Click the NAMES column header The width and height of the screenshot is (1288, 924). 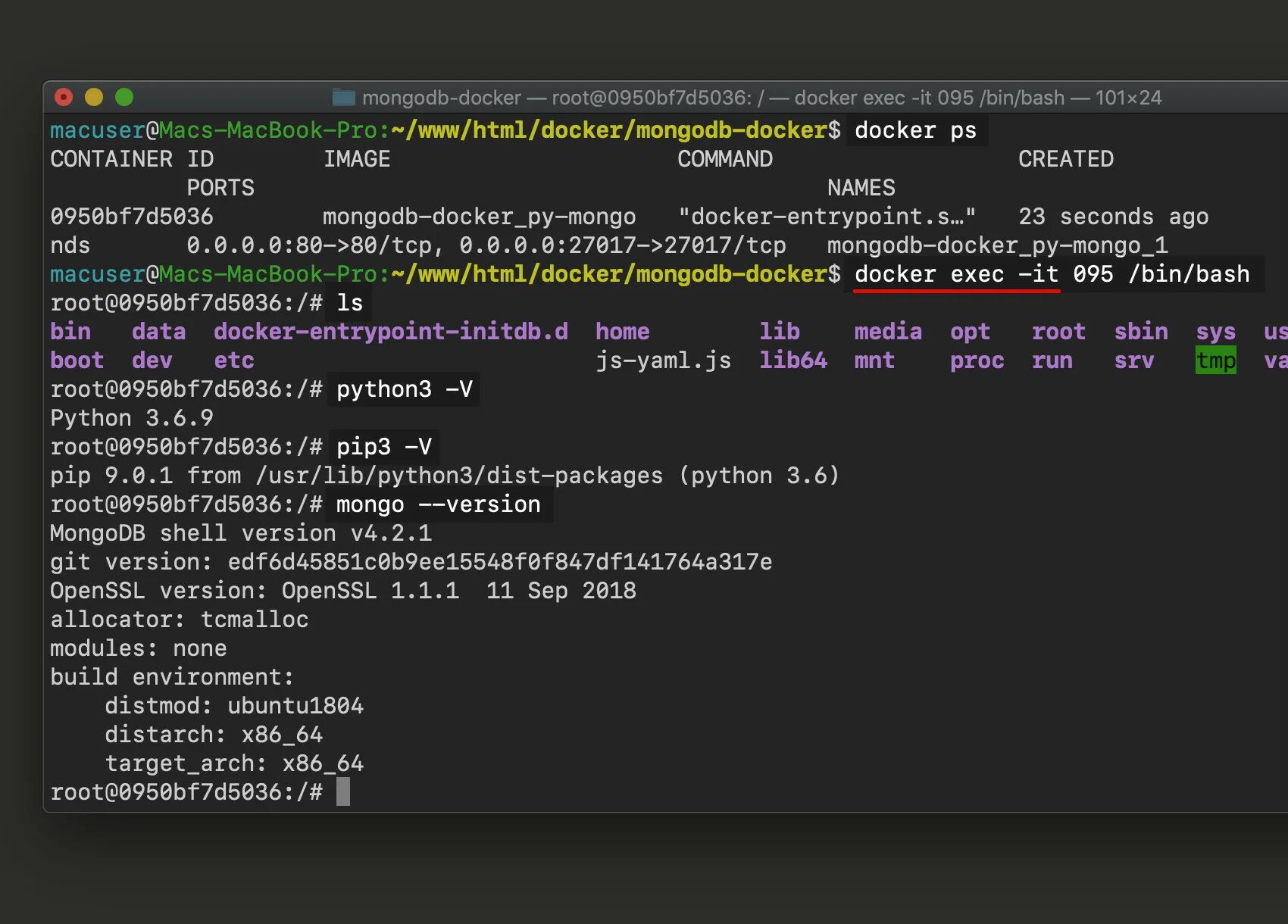[861, 188]
